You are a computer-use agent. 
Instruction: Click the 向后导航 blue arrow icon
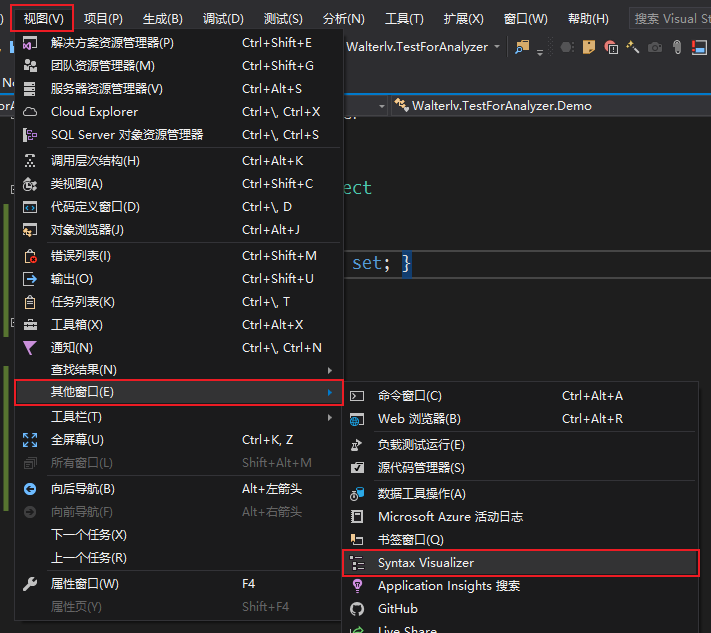pos(30,489)
